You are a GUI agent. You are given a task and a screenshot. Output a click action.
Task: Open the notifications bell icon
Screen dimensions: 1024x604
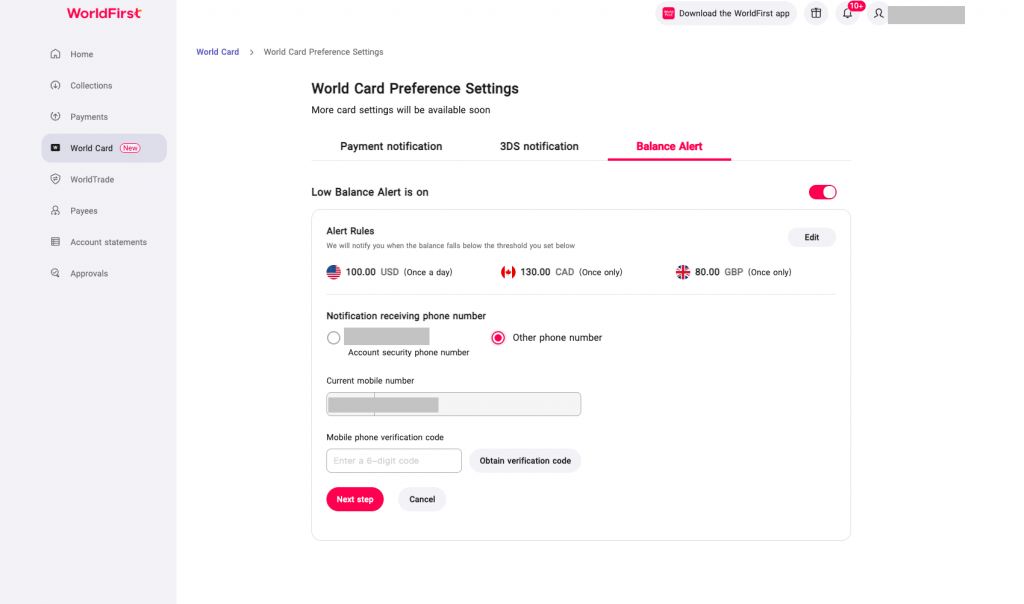click(x=848, y=13)
